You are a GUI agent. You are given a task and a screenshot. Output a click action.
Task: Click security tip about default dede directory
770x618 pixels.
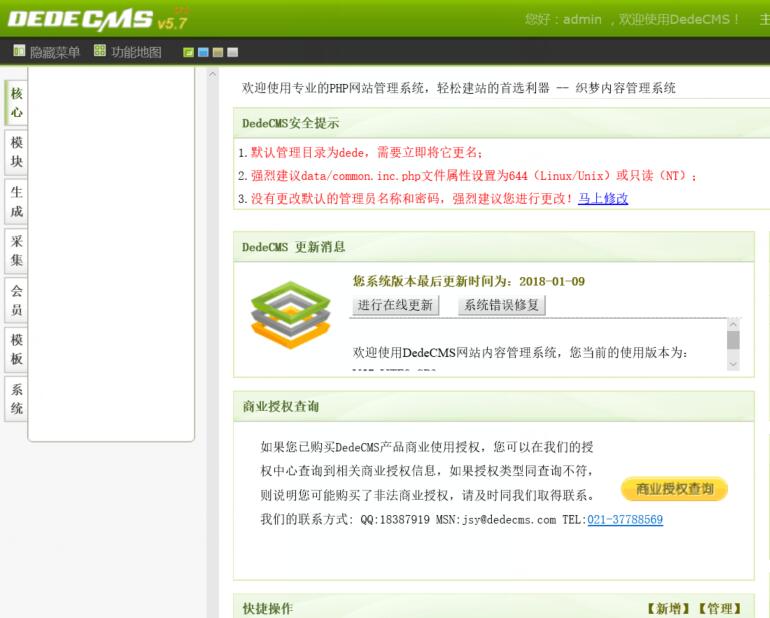pyautogui.click(x=367, y=153)
